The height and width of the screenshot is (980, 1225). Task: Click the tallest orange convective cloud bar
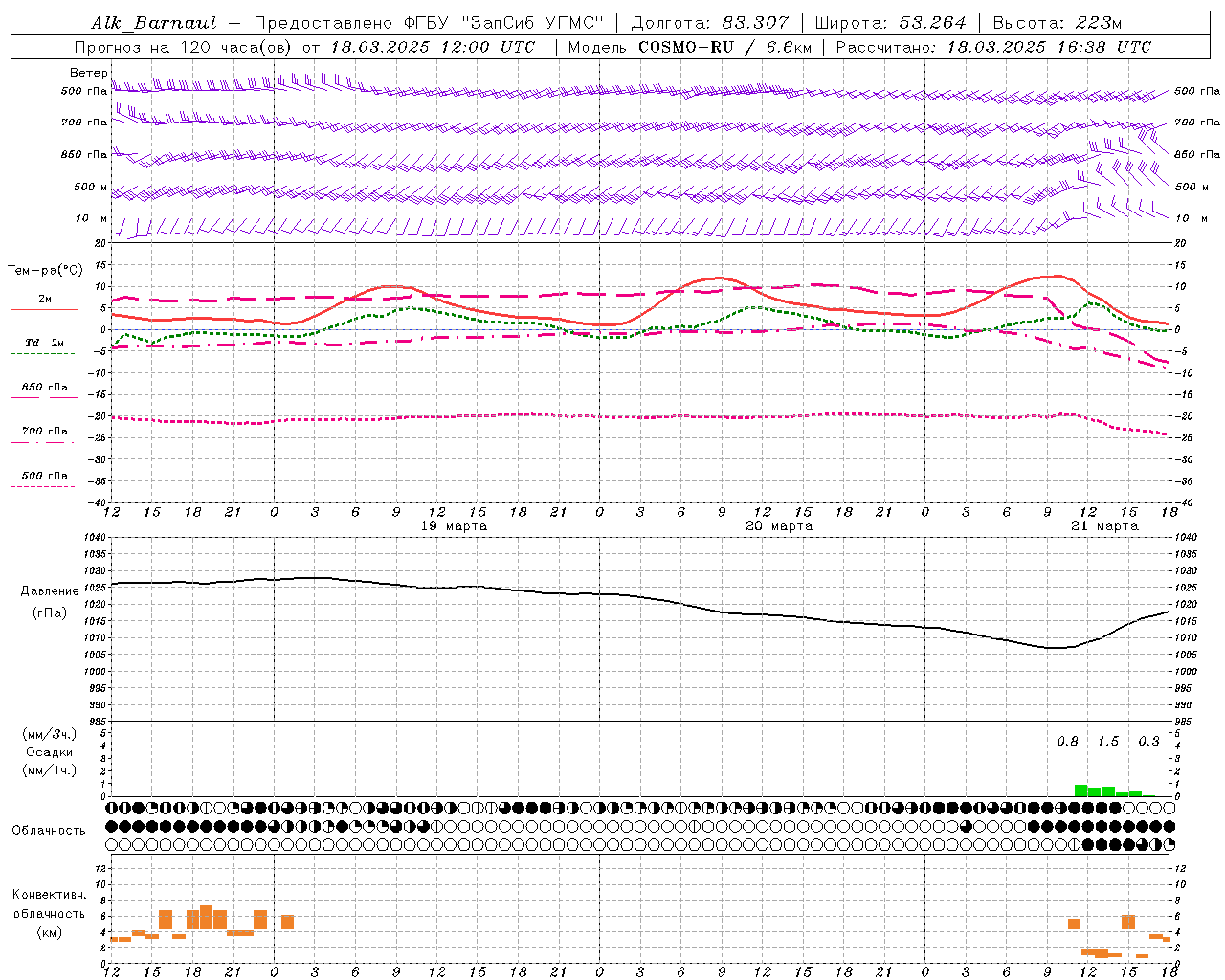tap(206, 917)
